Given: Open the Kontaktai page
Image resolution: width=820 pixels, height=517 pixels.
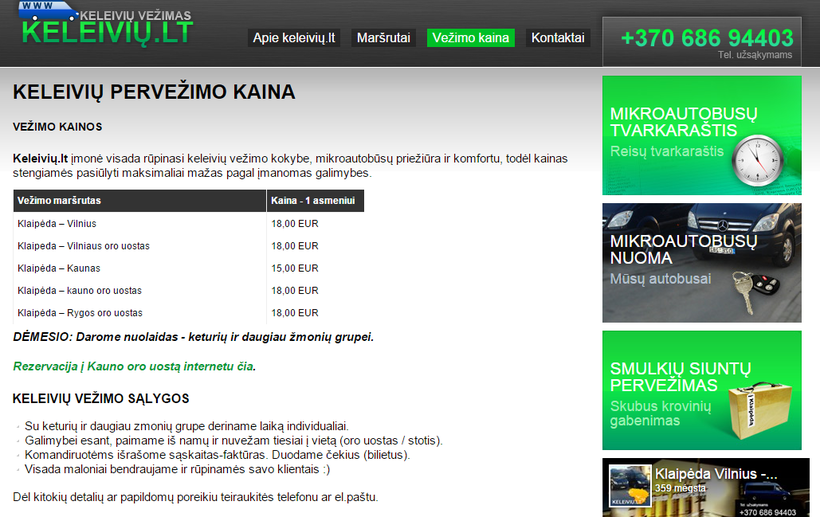Looking at the screenshot, I should pyautogui.click(x=557, y=38).
